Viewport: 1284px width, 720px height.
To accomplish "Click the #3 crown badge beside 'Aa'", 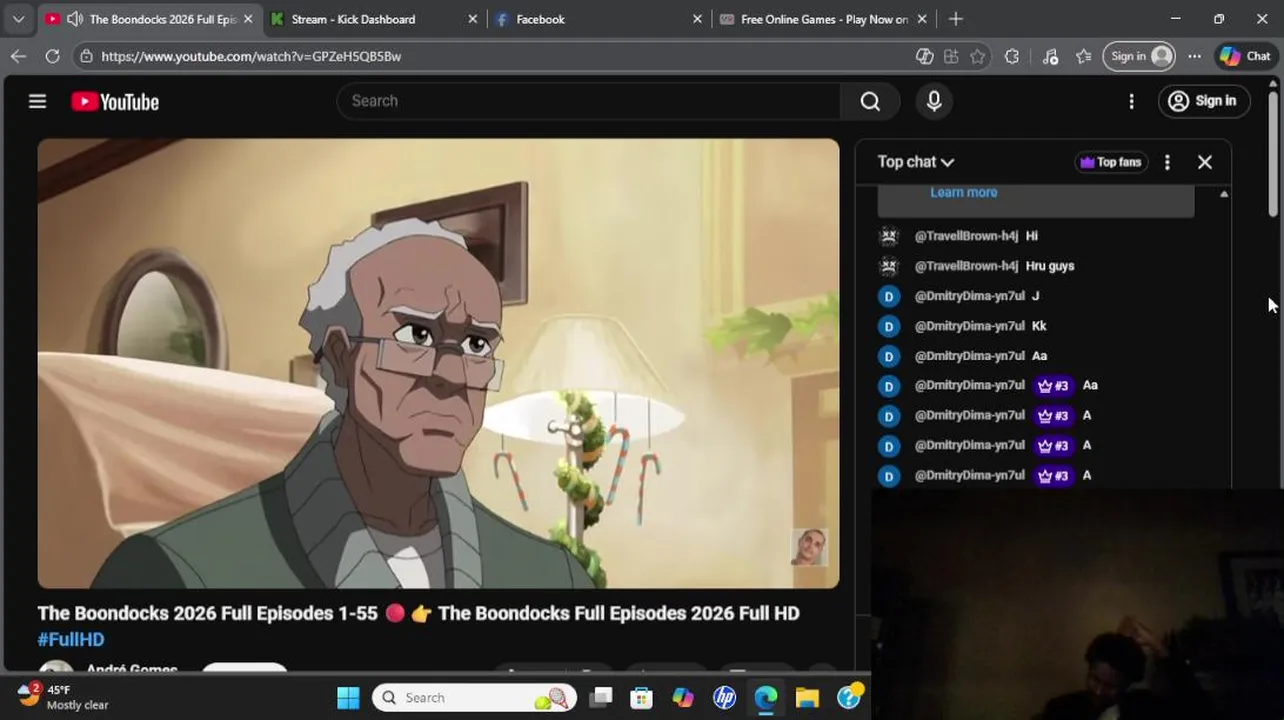I will pyautogui.click(x=1053, y=385).
